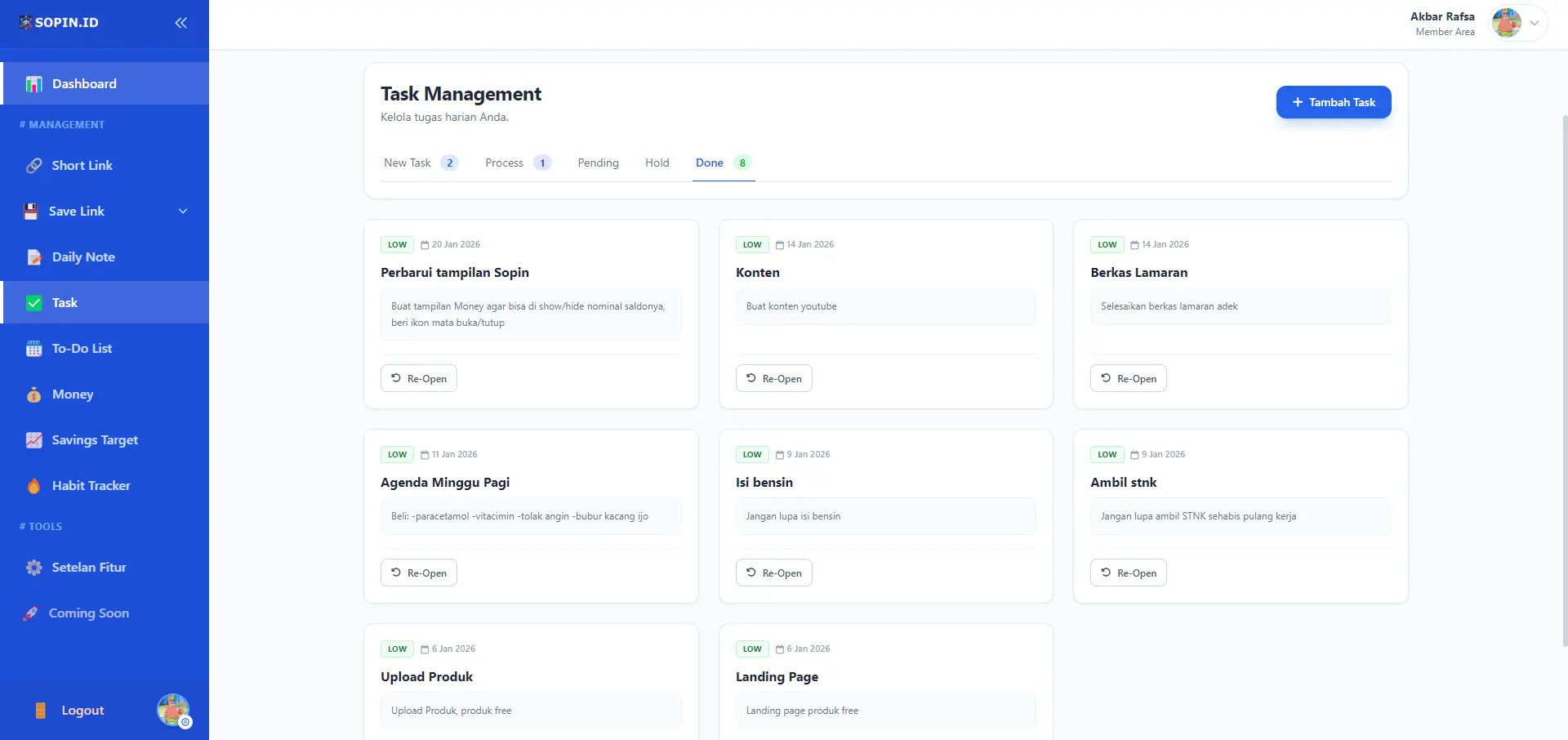Viewport: 1568px width, 740px height.
Task: Click the LOW badge on Upload Produk card
Action: tap(397, 649)
